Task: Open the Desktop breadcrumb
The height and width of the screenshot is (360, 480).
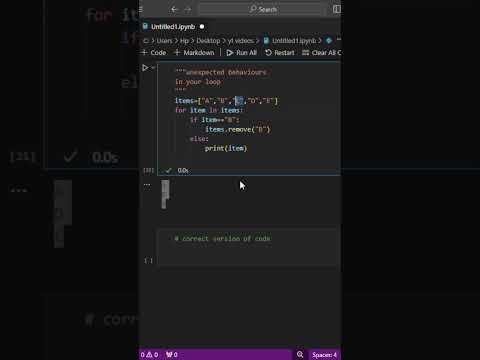Action: tap(208, 41)
